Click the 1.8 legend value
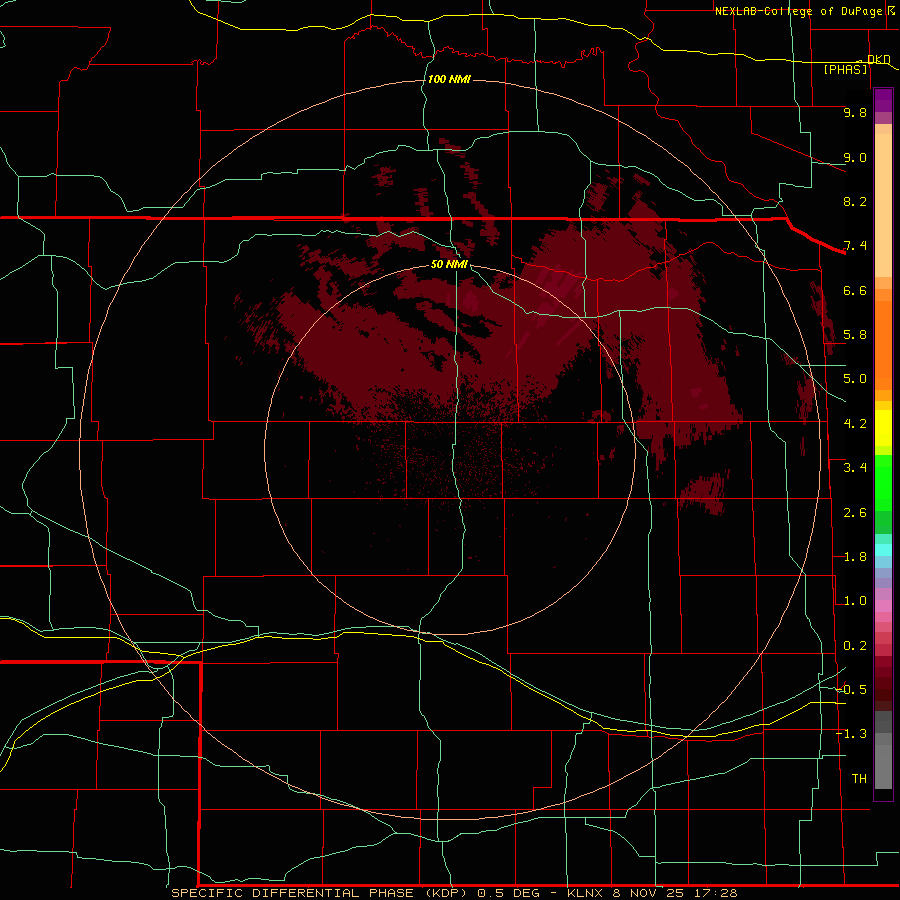900x900 pixels. click(855, 557)
